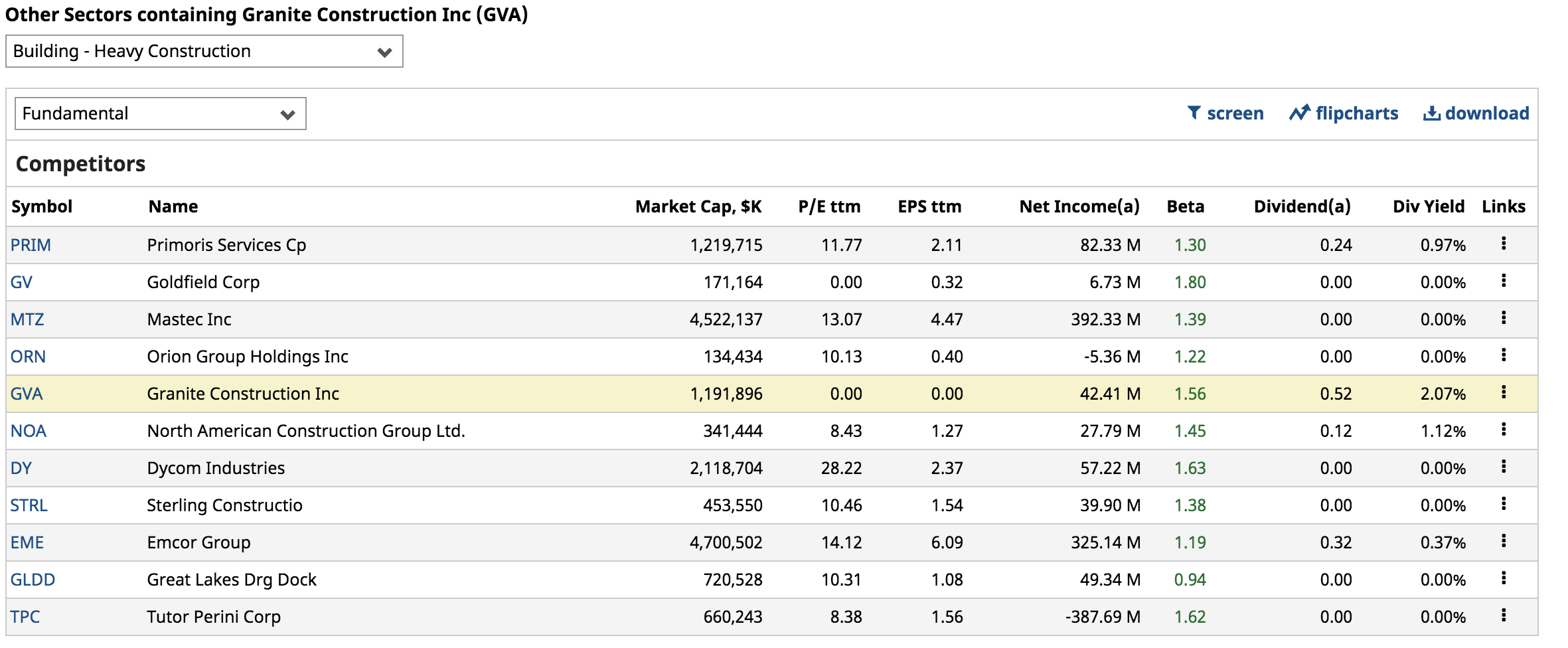1568x648 pixels.
Task: Click the 4,522,137 market cap value
Action: click(726, 319)
